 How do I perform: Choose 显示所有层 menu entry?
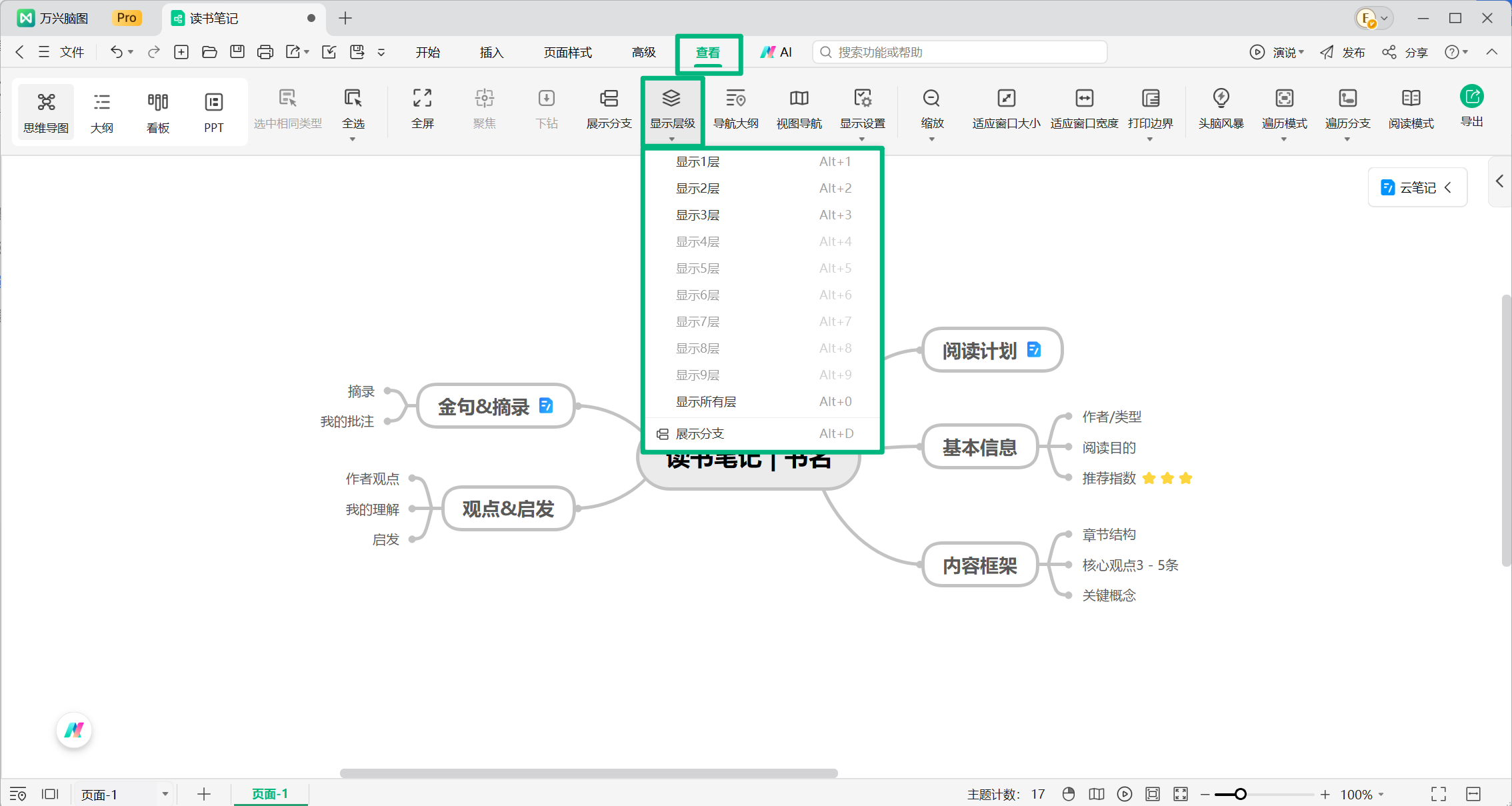click(x=763, y=401)
